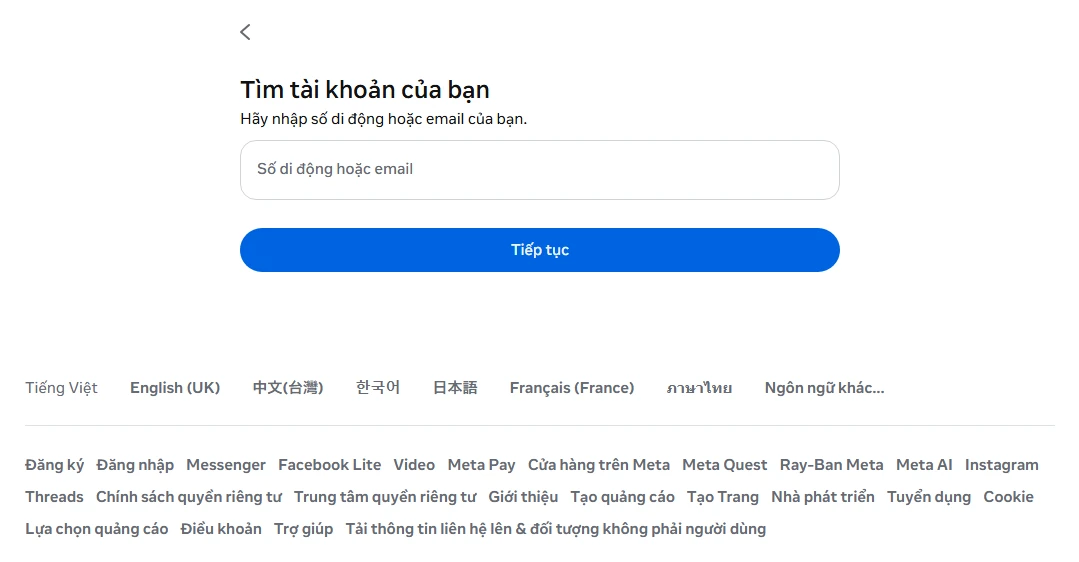1079x562 pixels.
Task: Click the Tạo Trang link
Action: (x=723, y=497)
